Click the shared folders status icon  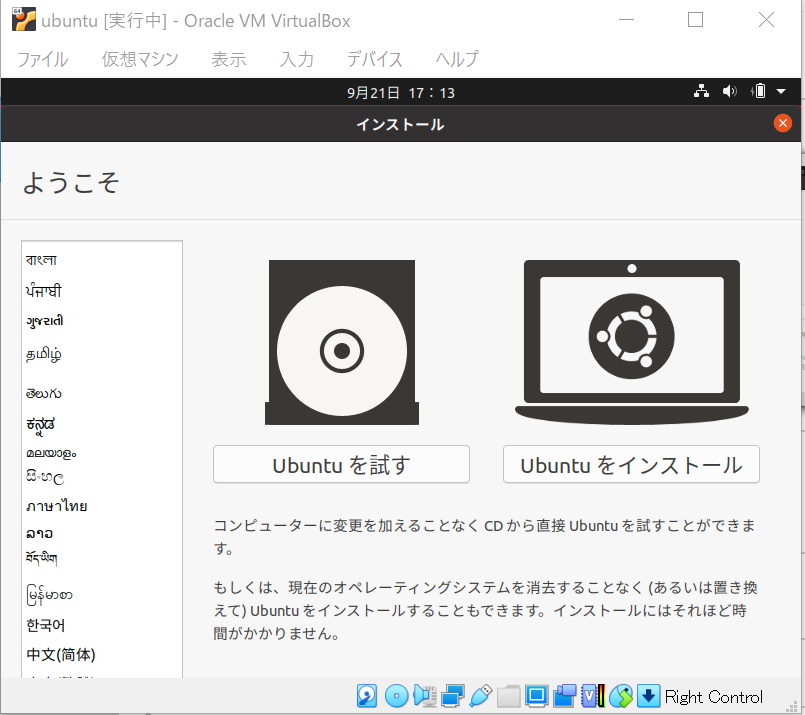click(508, 697)
